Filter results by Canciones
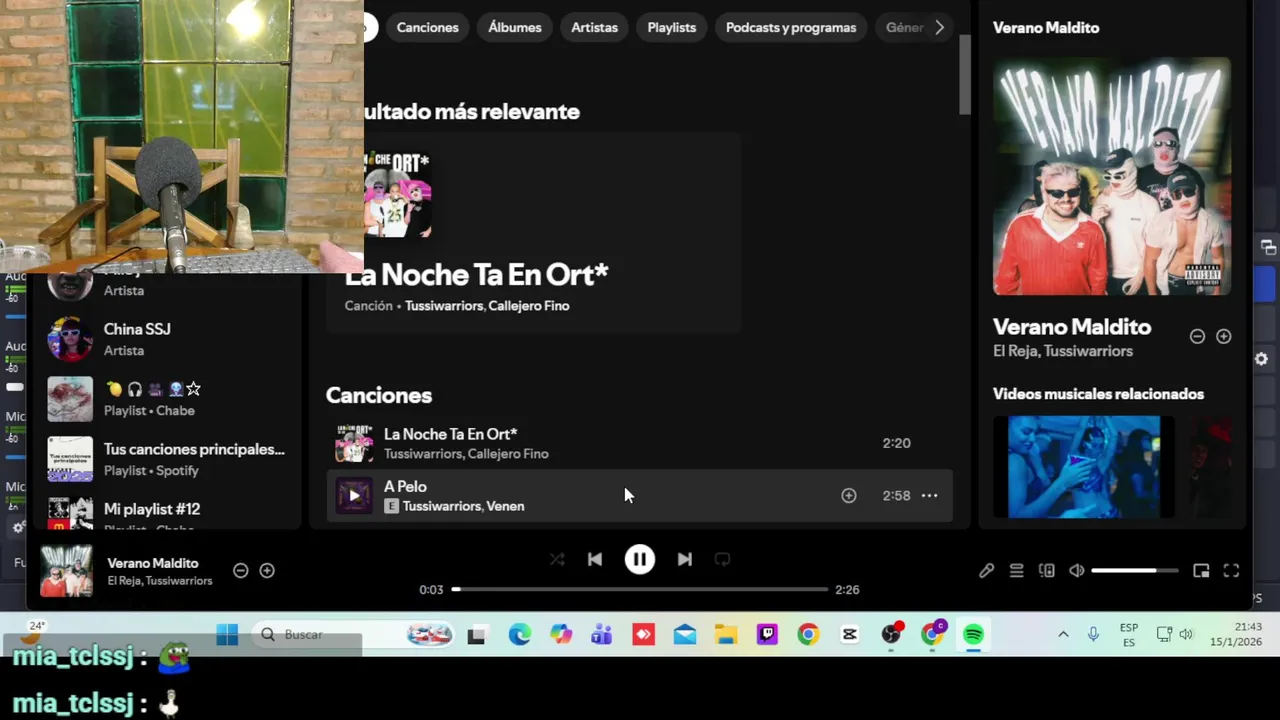Screen dimensions: 1280x720 pyautogui.click(x=427, y=27)
